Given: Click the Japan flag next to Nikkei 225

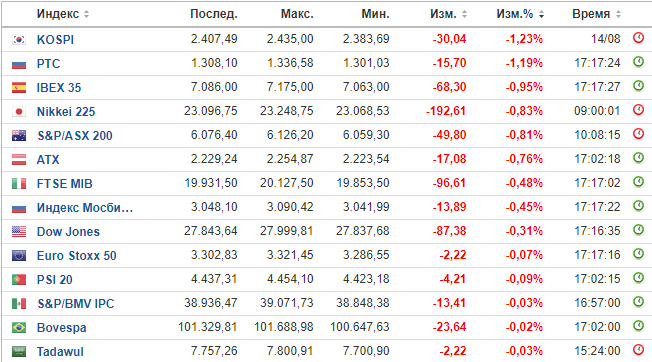Looking at the screenshot, I should click(19, 111).
